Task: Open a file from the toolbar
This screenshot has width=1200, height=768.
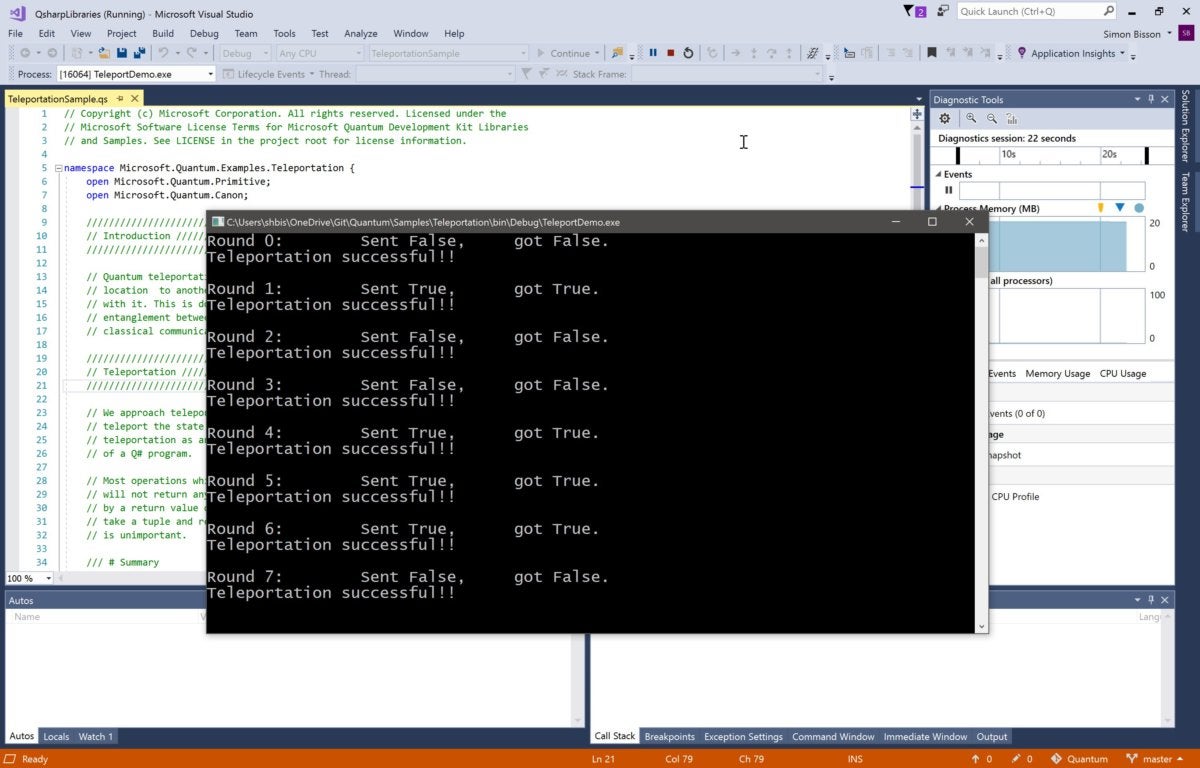Action: point(104,53)
